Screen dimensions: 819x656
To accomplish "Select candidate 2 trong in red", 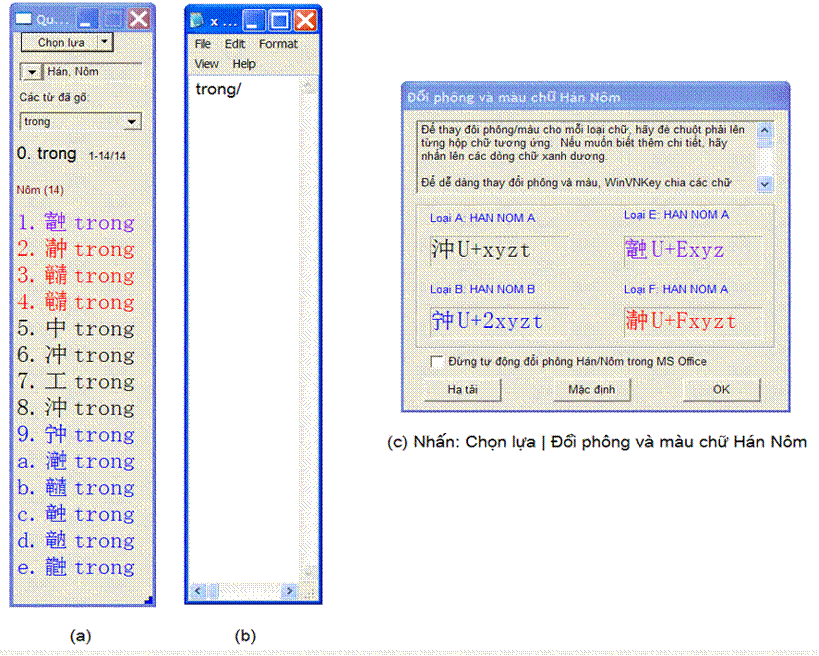I will (76, 249).
